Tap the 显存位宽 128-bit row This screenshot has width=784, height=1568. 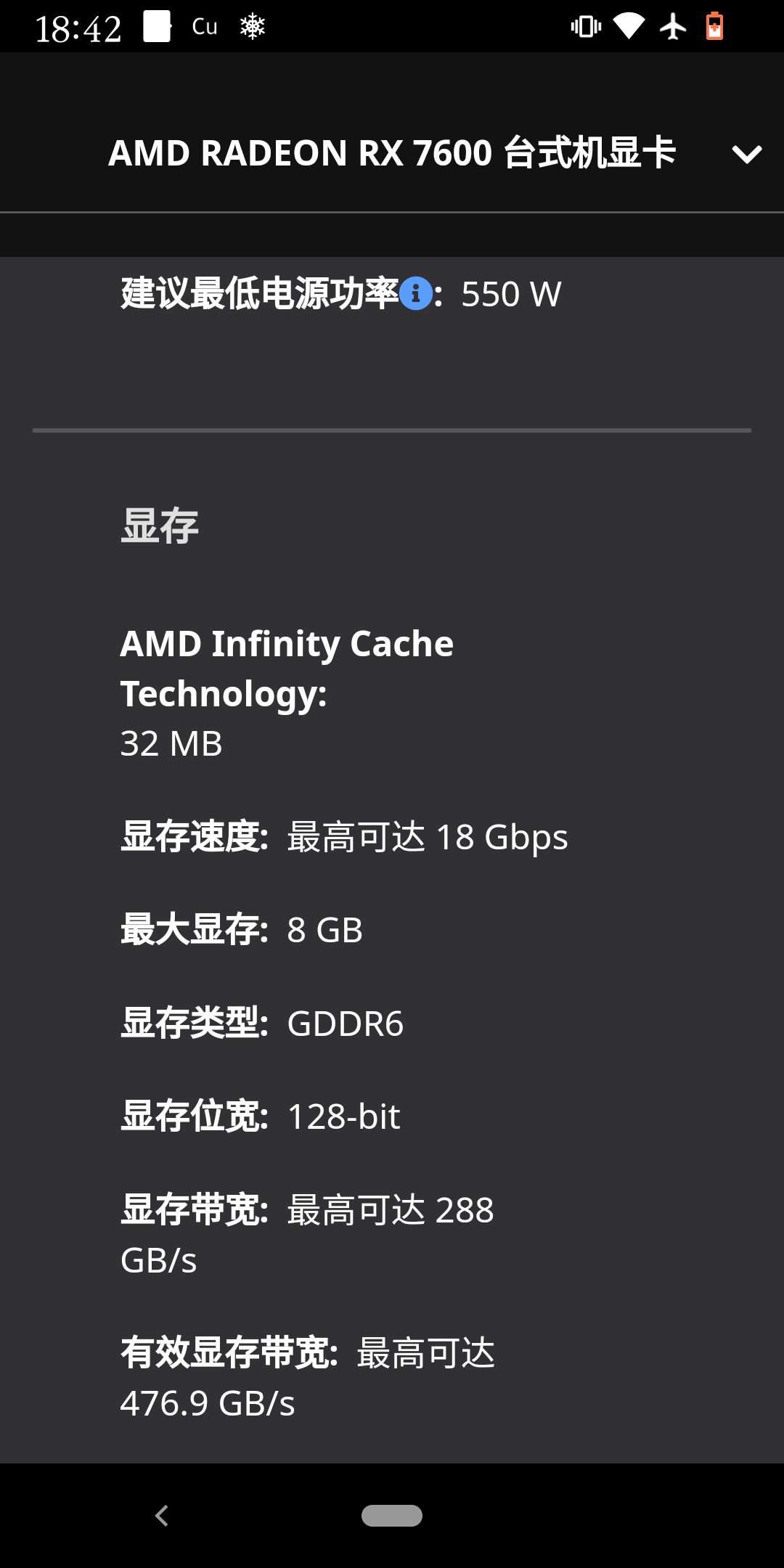(261, 1116)
